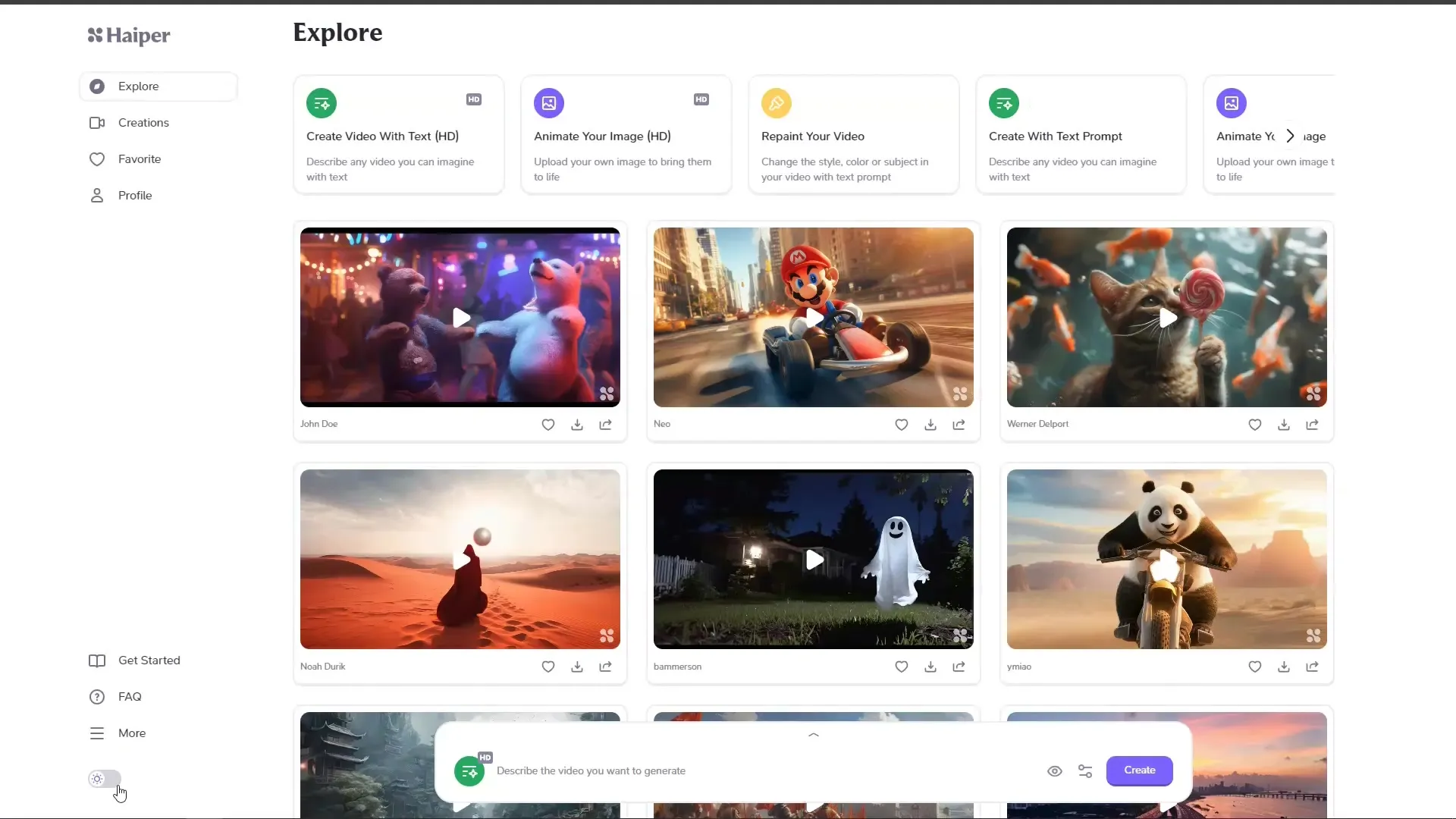
Task: Click the settings gear icon bottom-left
Action: point(97,778)
